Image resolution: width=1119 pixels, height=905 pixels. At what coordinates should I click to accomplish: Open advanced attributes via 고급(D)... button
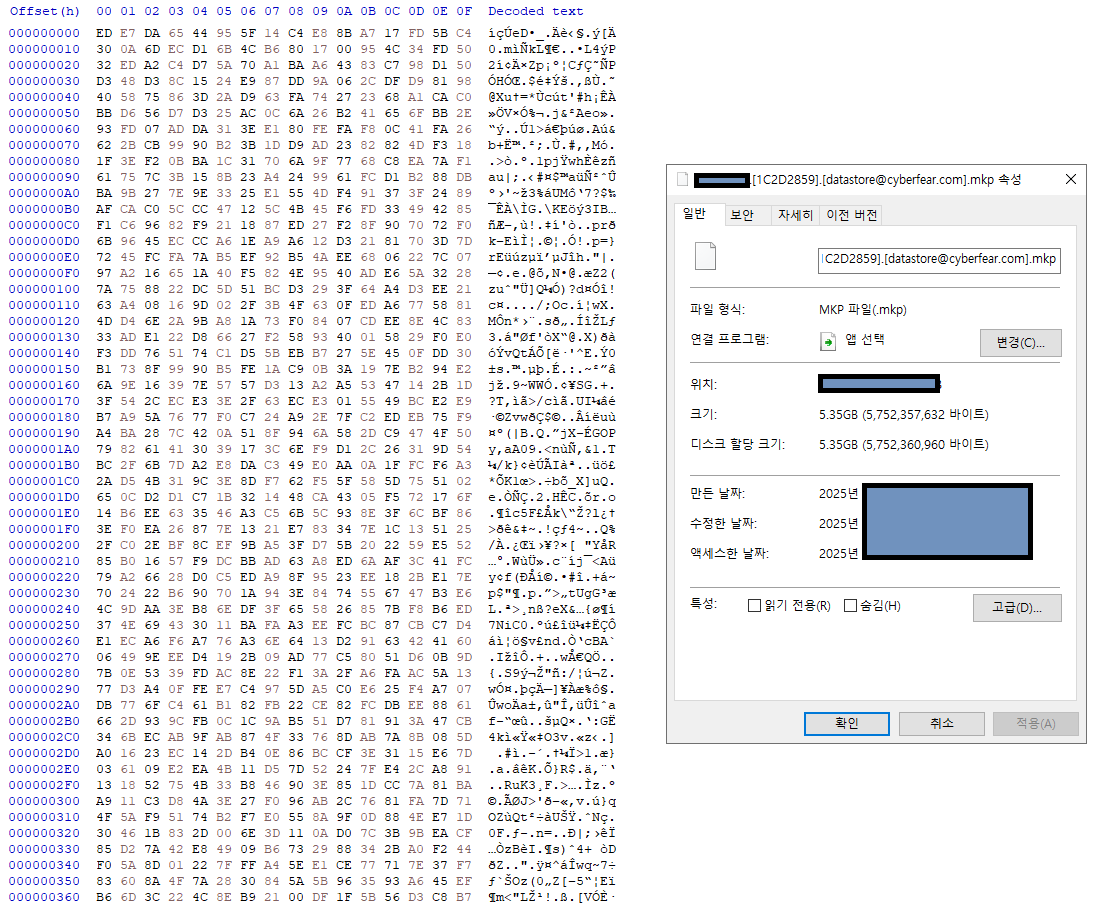point(1018,607)
